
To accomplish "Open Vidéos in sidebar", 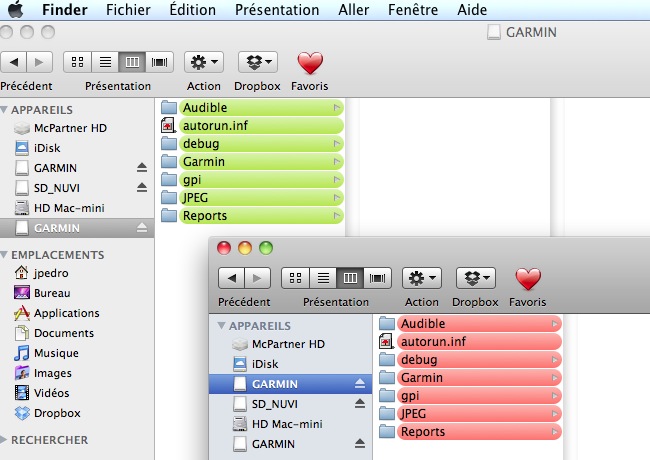I will click(x=77, y=393).
